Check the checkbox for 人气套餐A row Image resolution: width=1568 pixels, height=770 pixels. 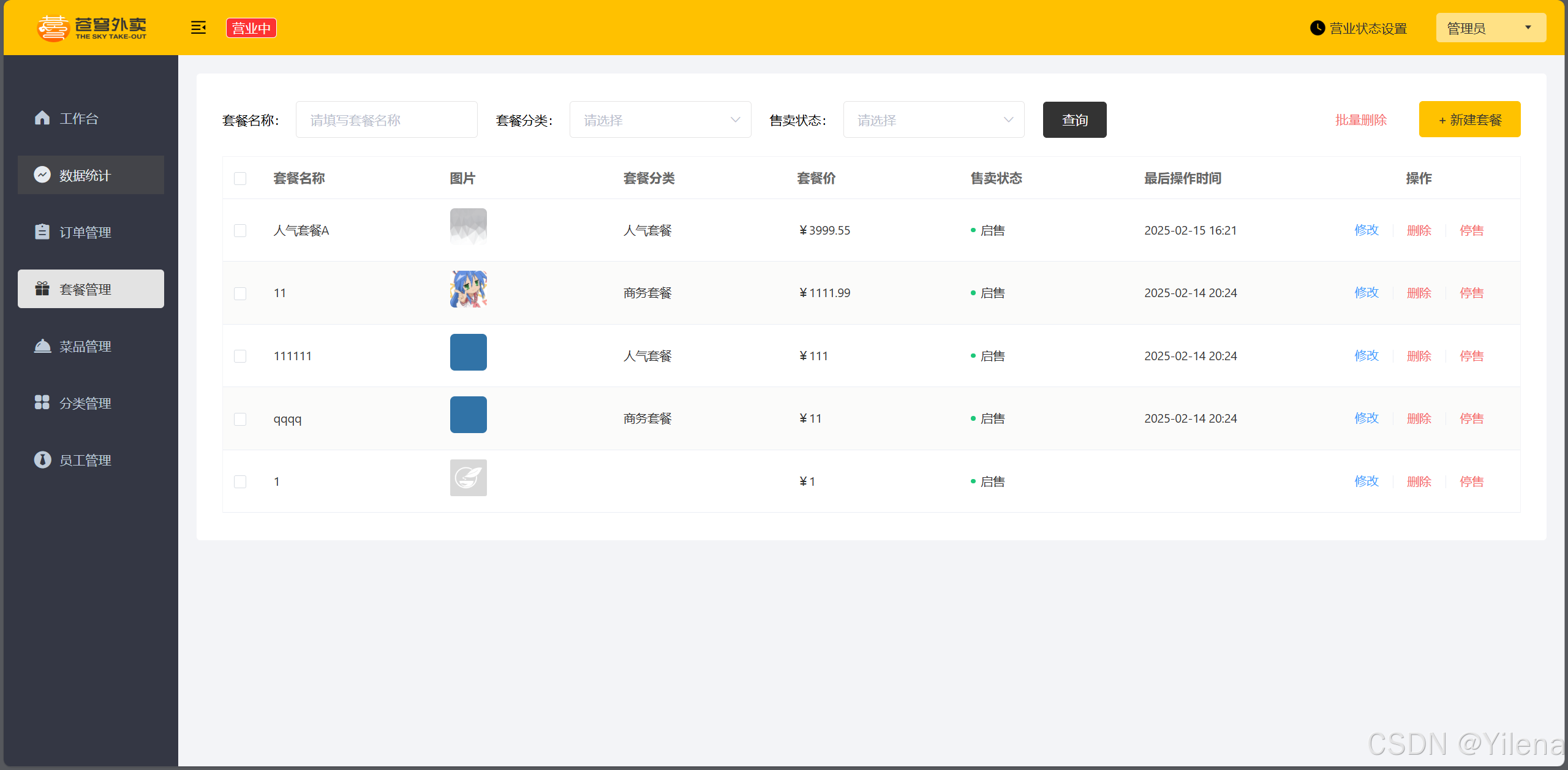240,230
